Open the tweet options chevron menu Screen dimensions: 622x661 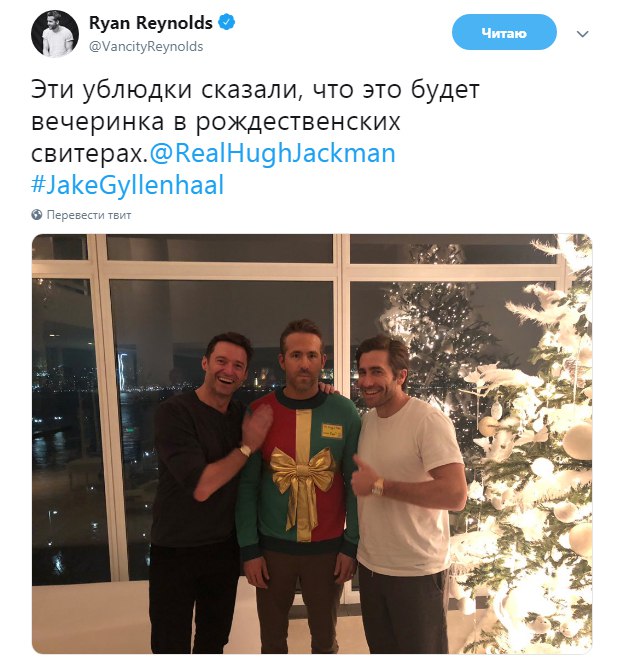[582, 34]
